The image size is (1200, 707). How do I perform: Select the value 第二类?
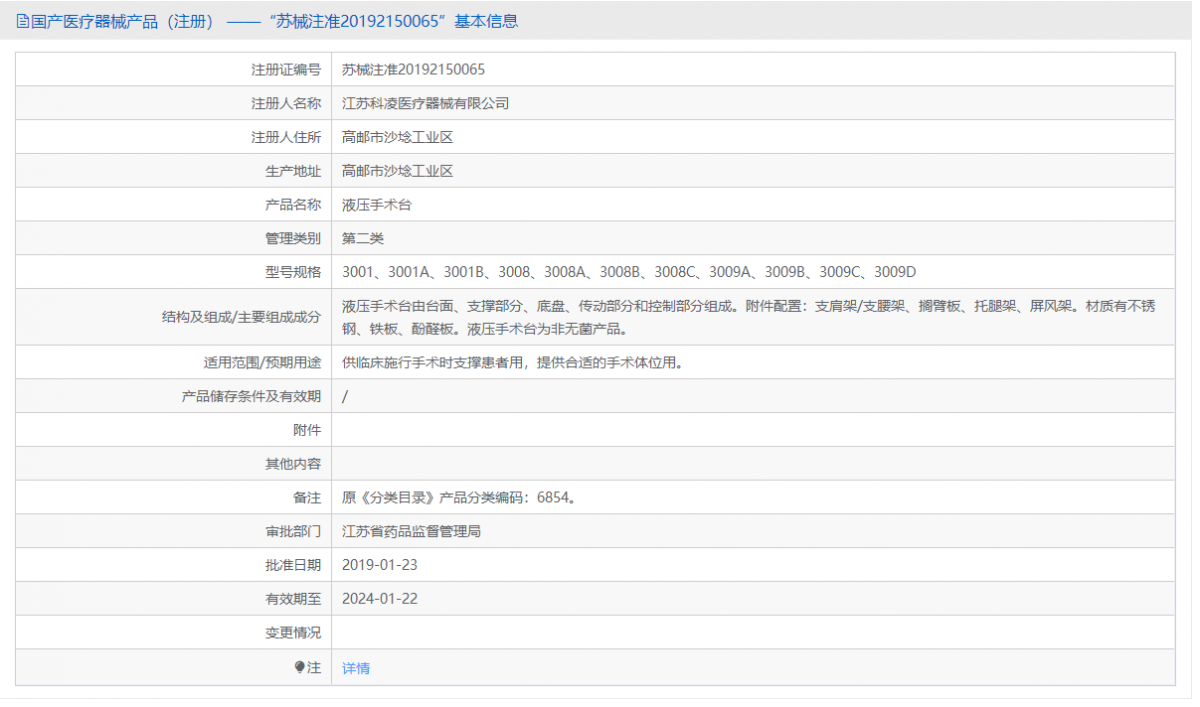363,238
